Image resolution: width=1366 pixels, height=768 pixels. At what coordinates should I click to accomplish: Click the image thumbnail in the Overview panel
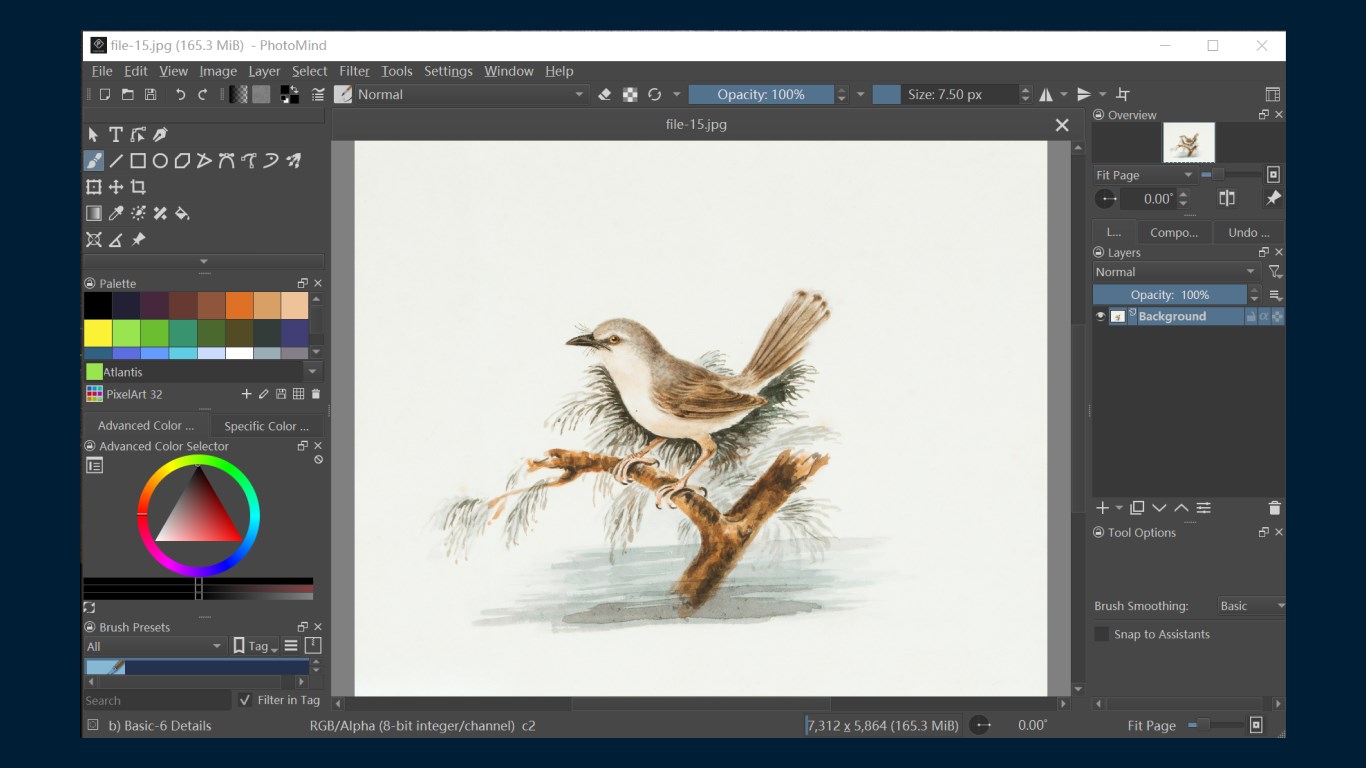coord(1190,142)
